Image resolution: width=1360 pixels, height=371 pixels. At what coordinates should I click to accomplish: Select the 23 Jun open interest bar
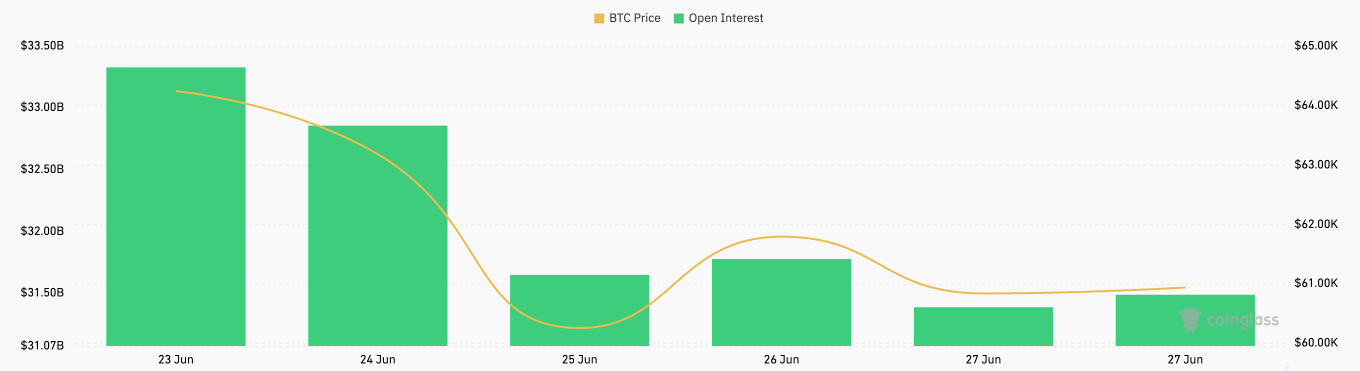click(x=176, y=206)
